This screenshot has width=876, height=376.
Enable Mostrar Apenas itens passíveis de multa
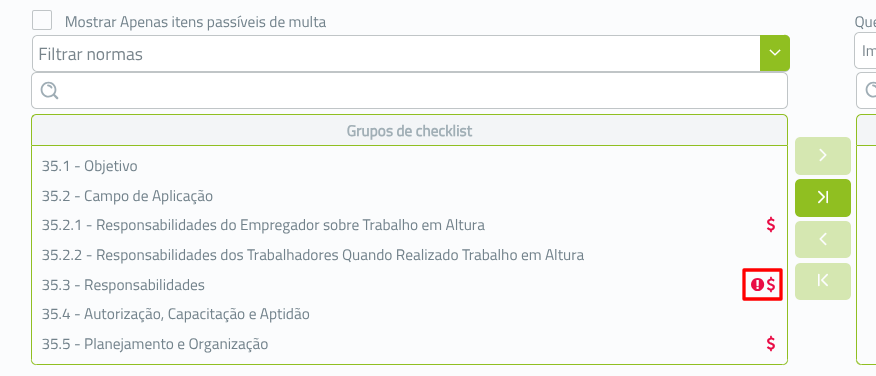(x=42, y=21)
